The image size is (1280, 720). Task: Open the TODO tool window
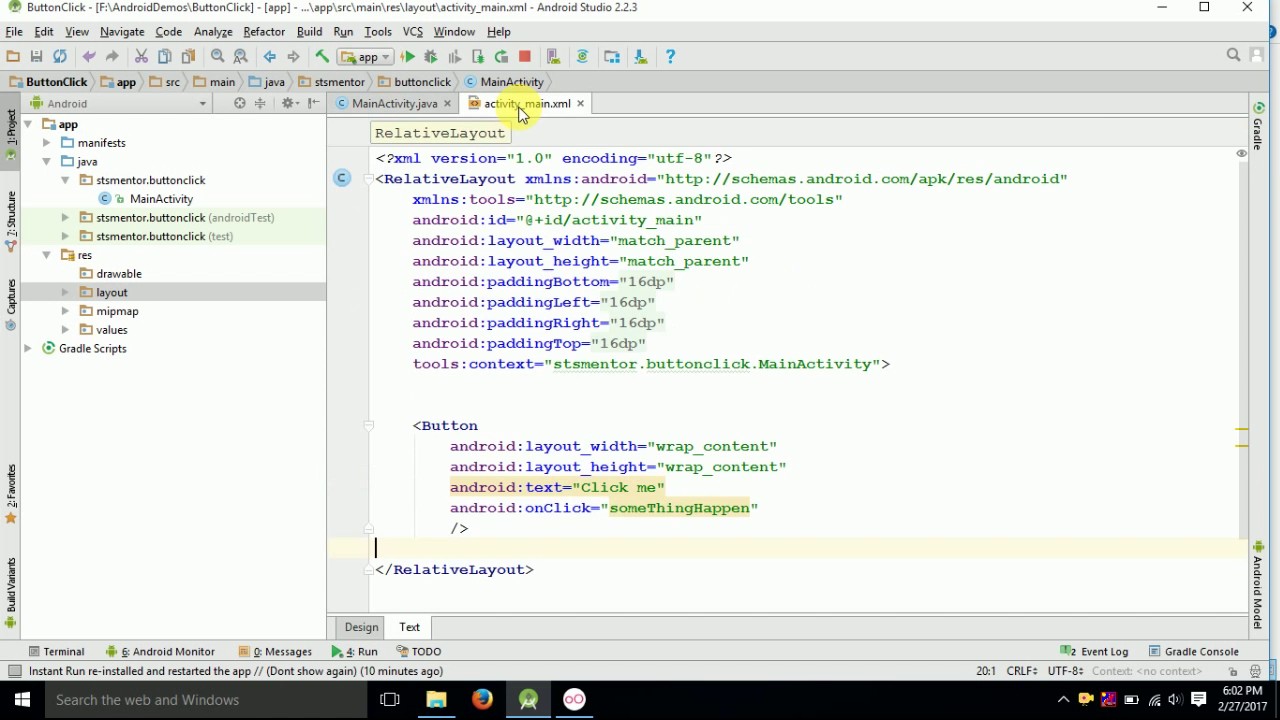click(418, 651)
